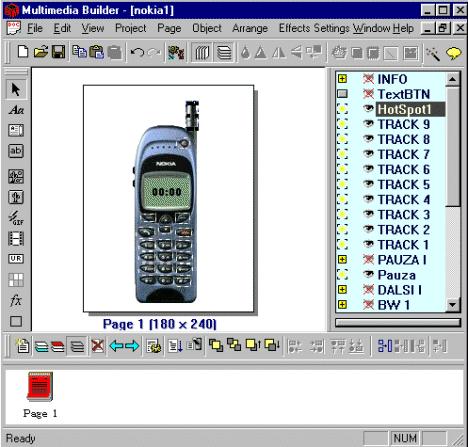This screenshot has height=447, width=468.
Task: Click the compile project toolbar icon
Action: (x=176, y=52)
